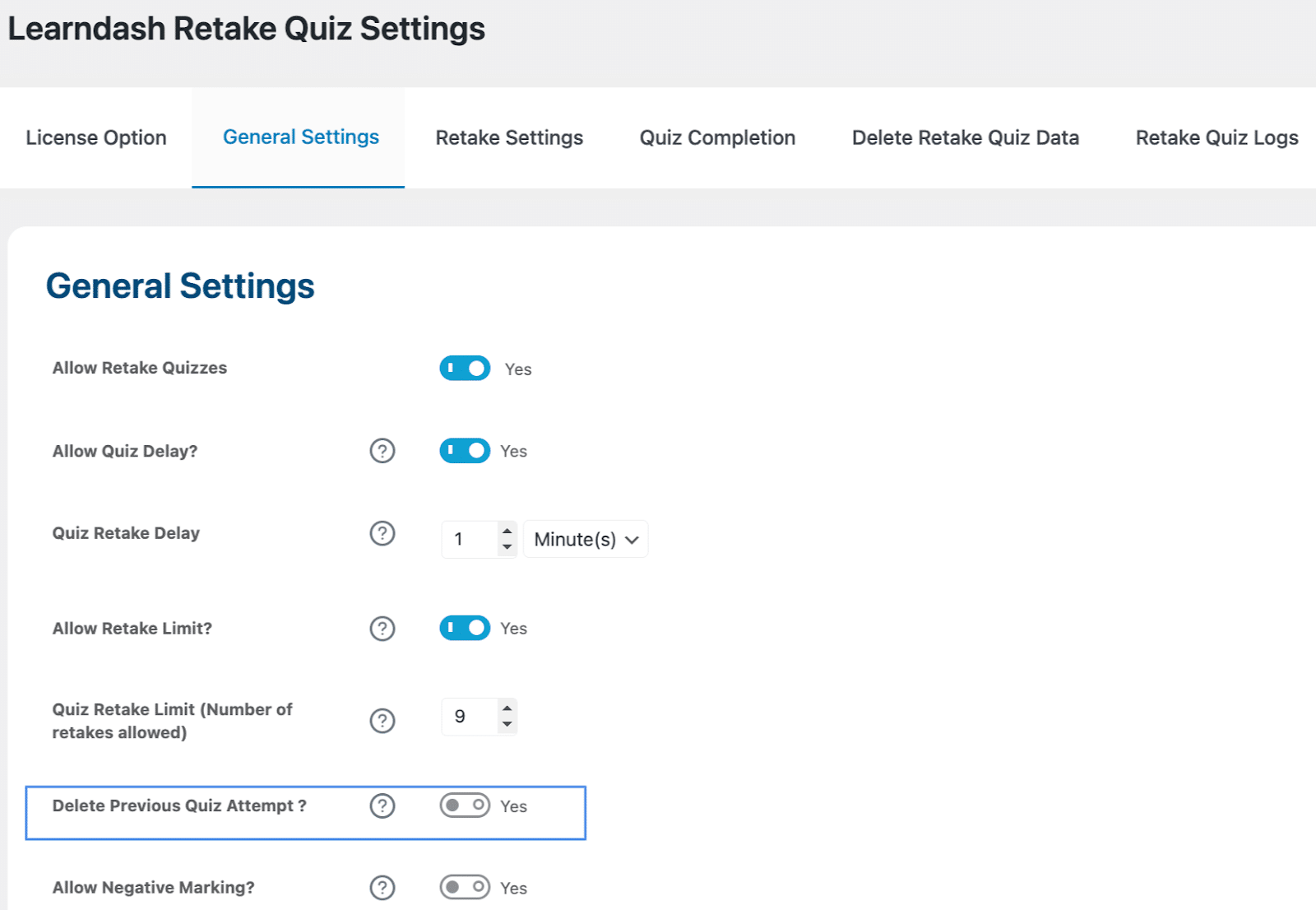Disable the Allow Quiz Delay switch
The width and height of the screenshot is (1316, 910).
465,451
